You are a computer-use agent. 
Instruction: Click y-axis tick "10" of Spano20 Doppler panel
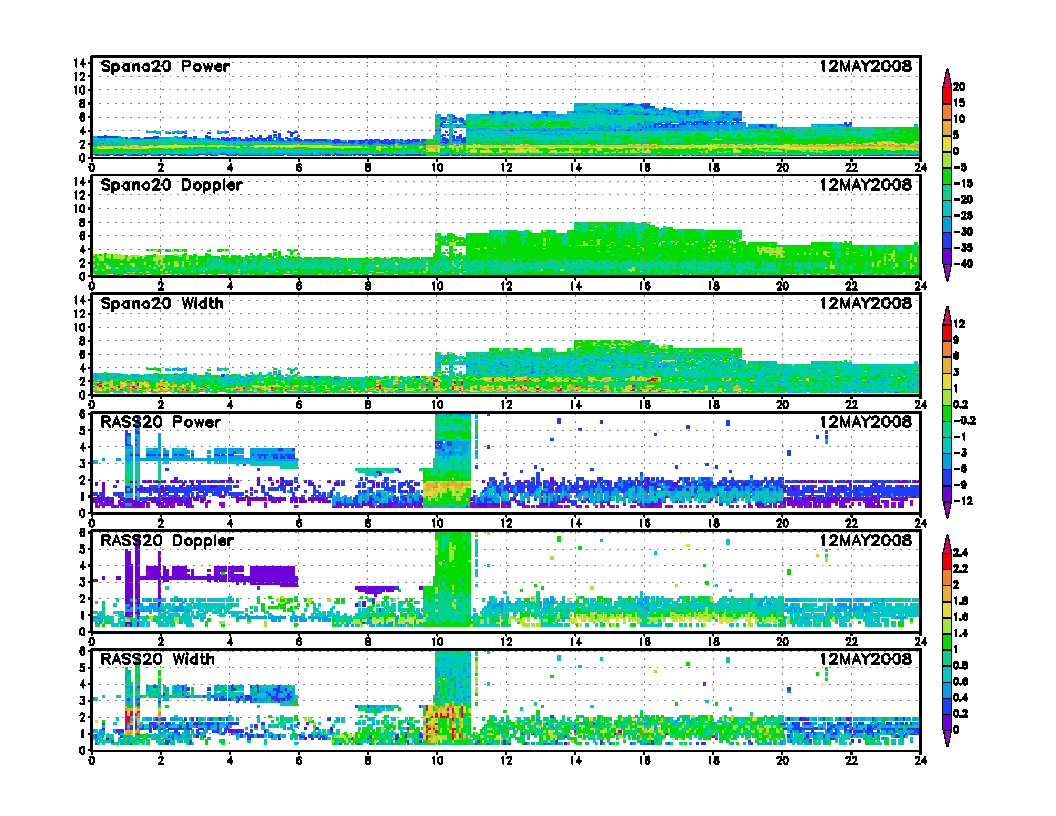pyautogui.click(x=79, y=209)
